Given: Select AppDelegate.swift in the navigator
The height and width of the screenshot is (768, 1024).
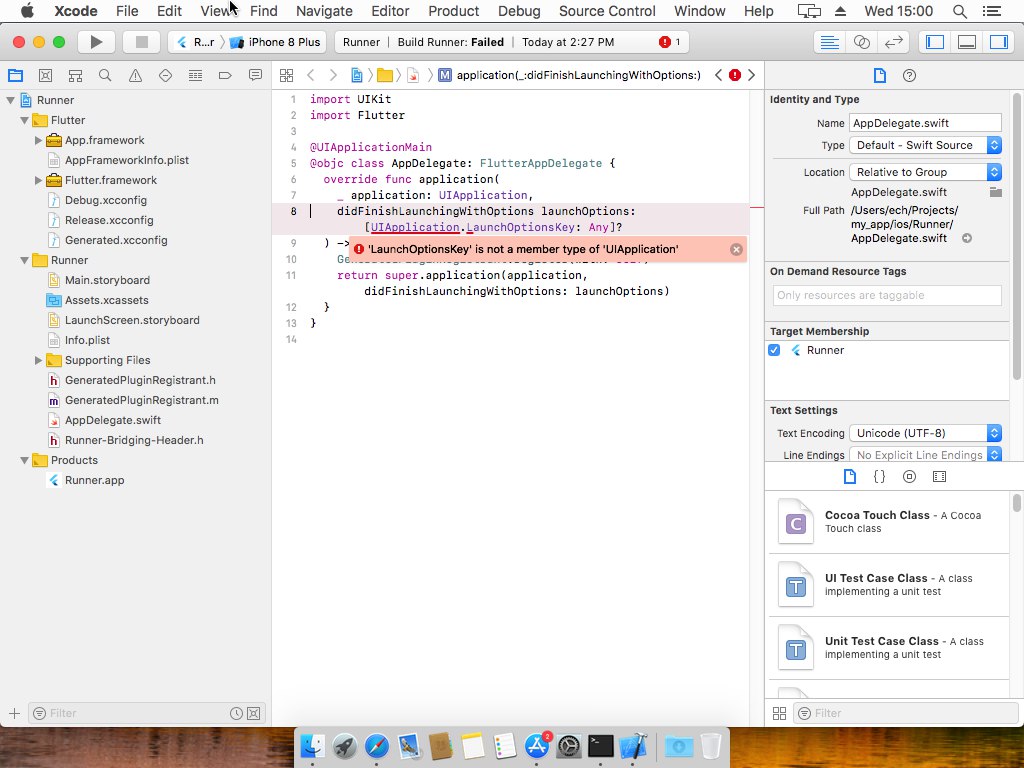Looking at the screenshot, I should (x=112, y=421).
